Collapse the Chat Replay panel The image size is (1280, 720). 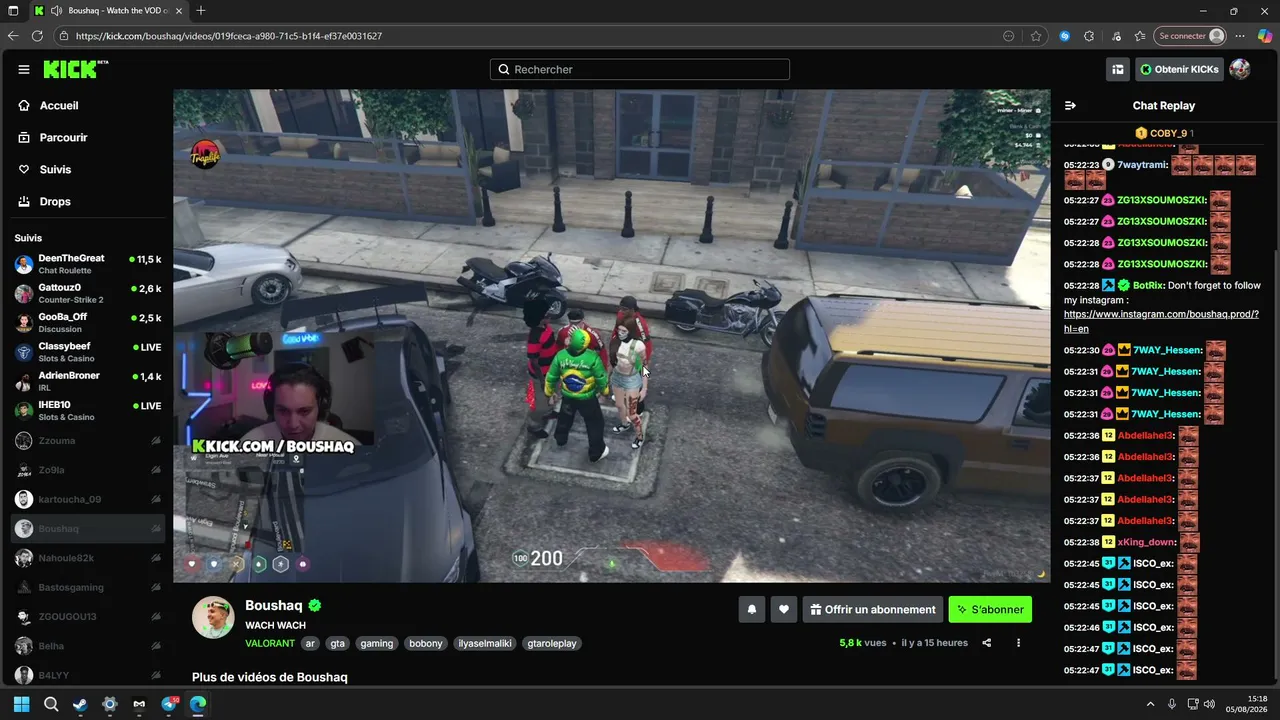tap(1070, 106)
